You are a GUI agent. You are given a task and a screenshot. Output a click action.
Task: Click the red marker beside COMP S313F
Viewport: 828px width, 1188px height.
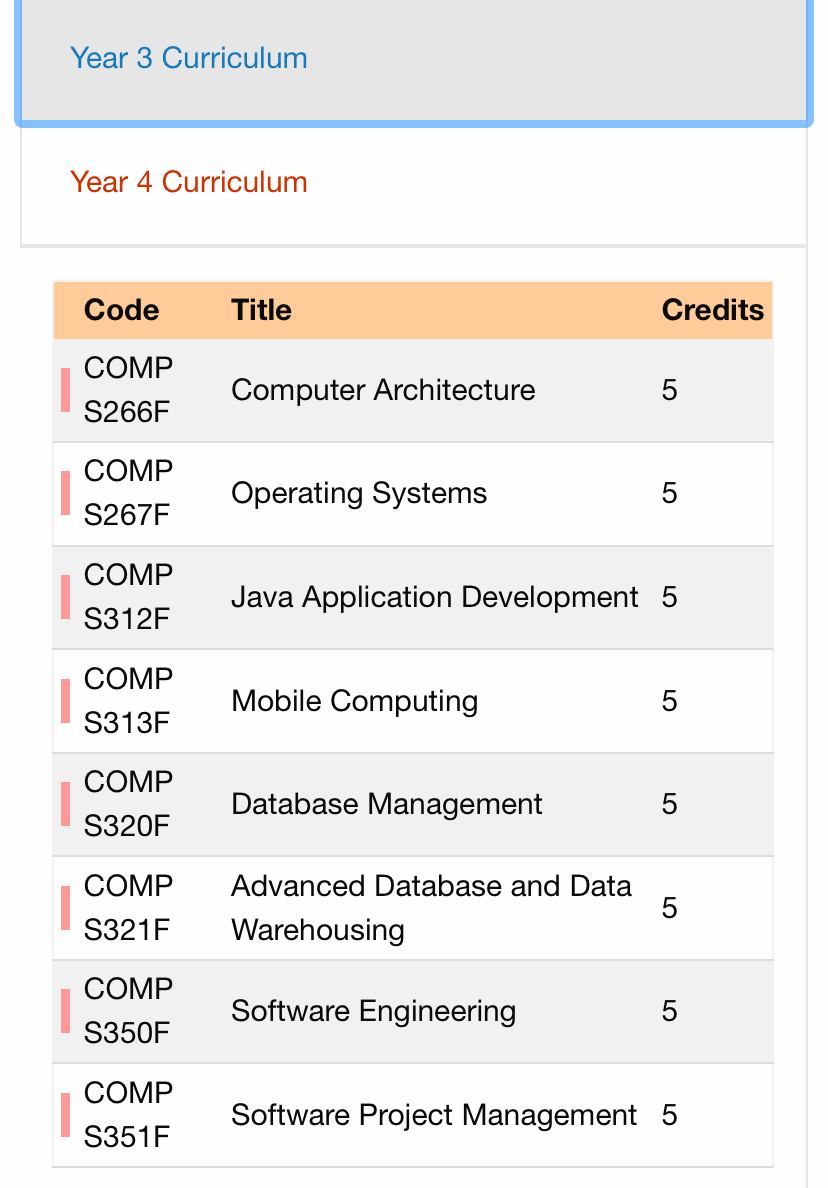(66, 701)
